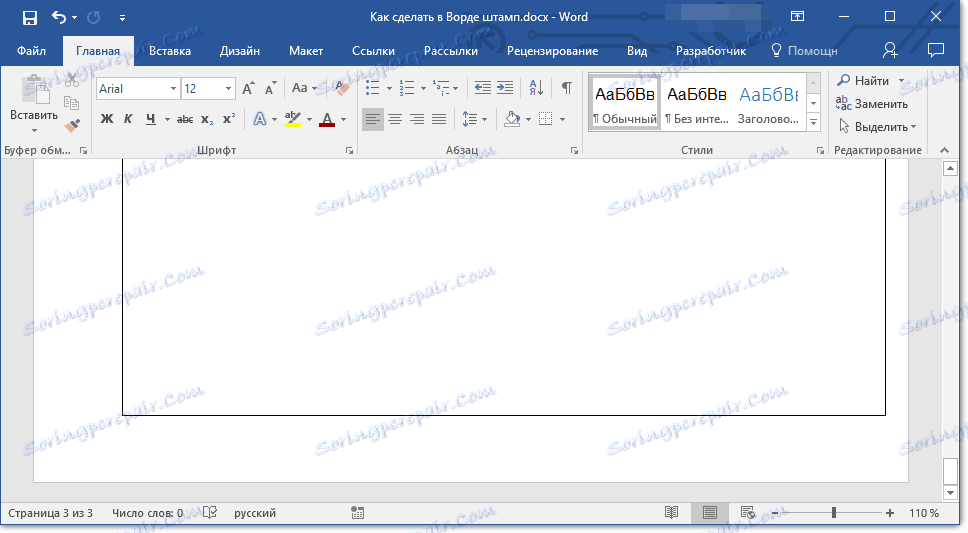The image size is (968, 533).
Task: Increase font size with the grow icon
Action: 248,88
